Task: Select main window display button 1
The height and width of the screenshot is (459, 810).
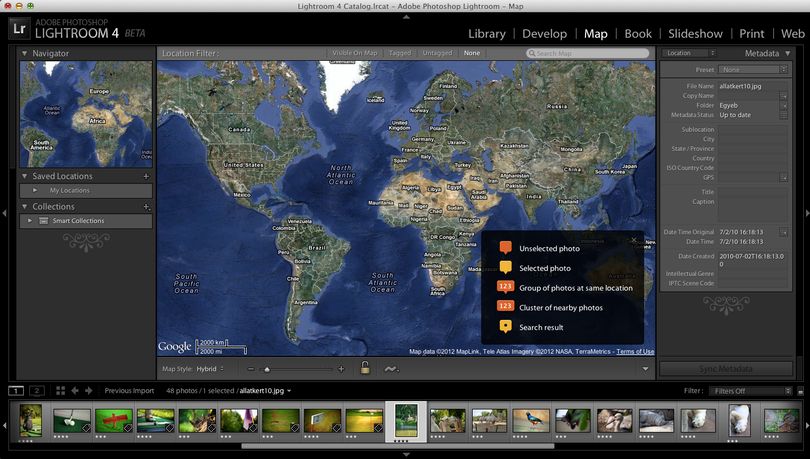Action: pyautogui.click(x=16, y=390)
